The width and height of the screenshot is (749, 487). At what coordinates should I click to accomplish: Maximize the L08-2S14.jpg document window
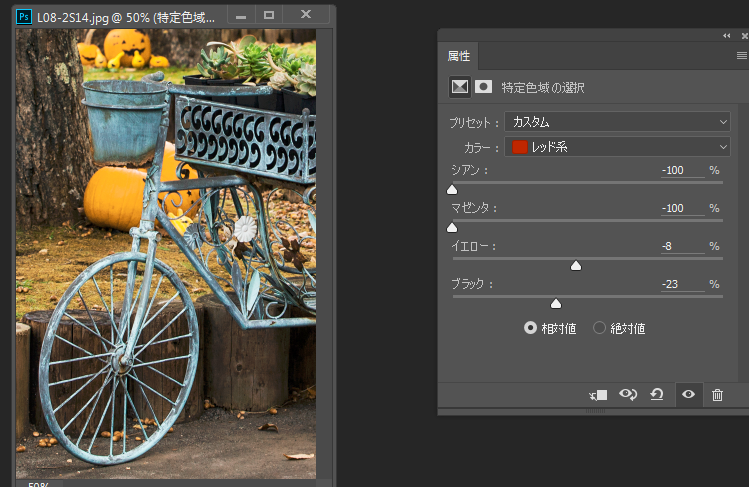point(269,15)
